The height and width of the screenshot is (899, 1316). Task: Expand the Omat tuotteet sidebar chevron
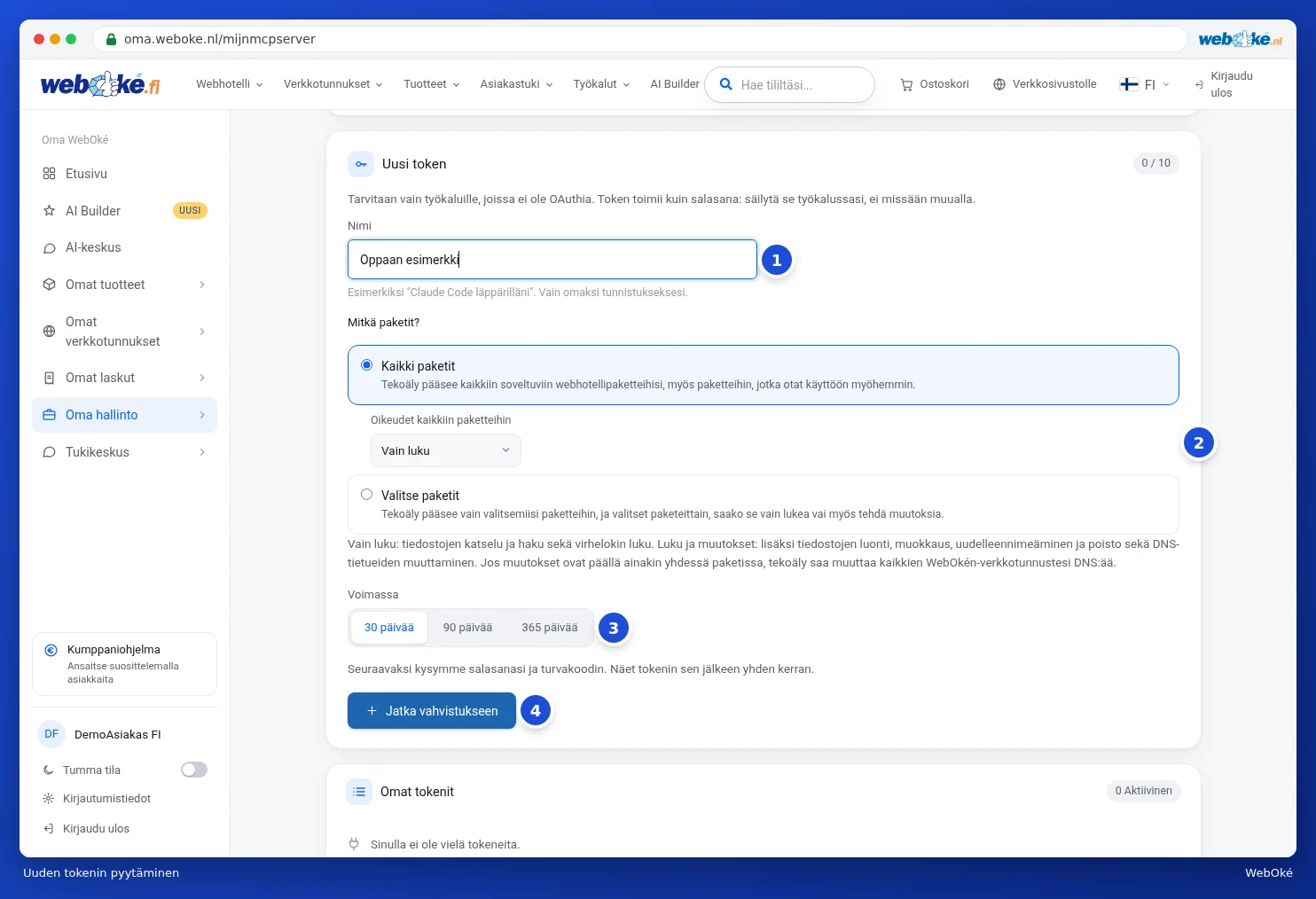202,285
